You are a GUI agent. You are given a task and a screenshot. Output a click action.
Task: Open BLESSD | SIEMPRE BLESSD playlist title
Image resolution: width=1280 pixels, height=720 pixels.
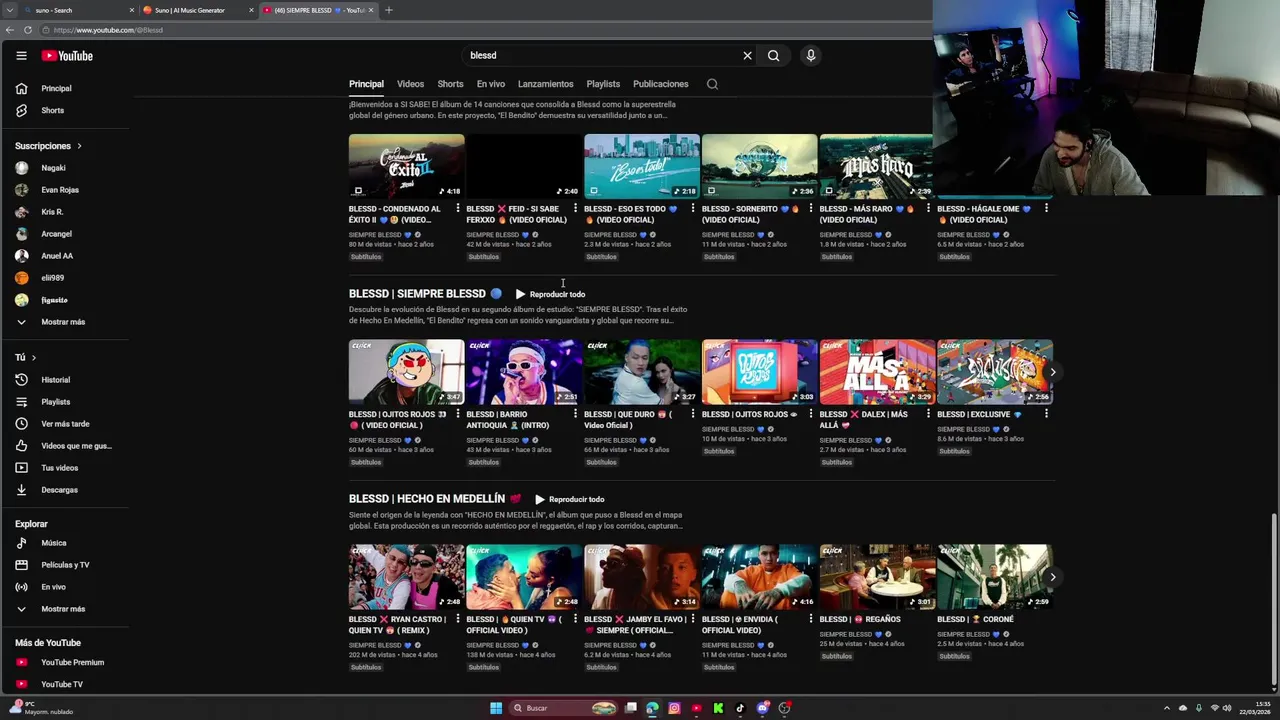425,294
